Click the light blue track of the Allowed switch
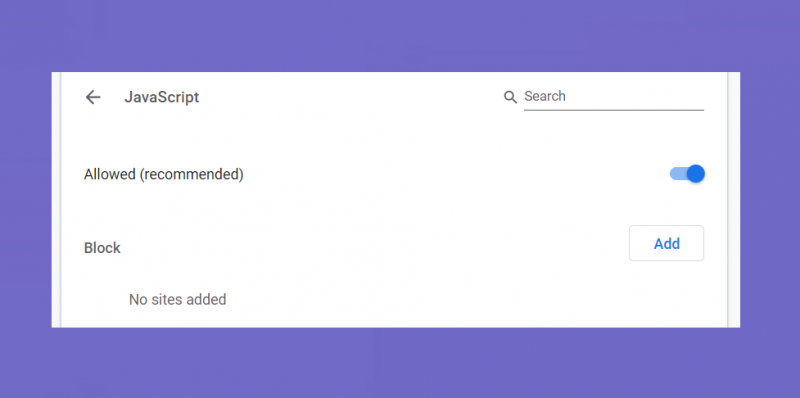This screenshot has height=398, width=800. point(677,174)
